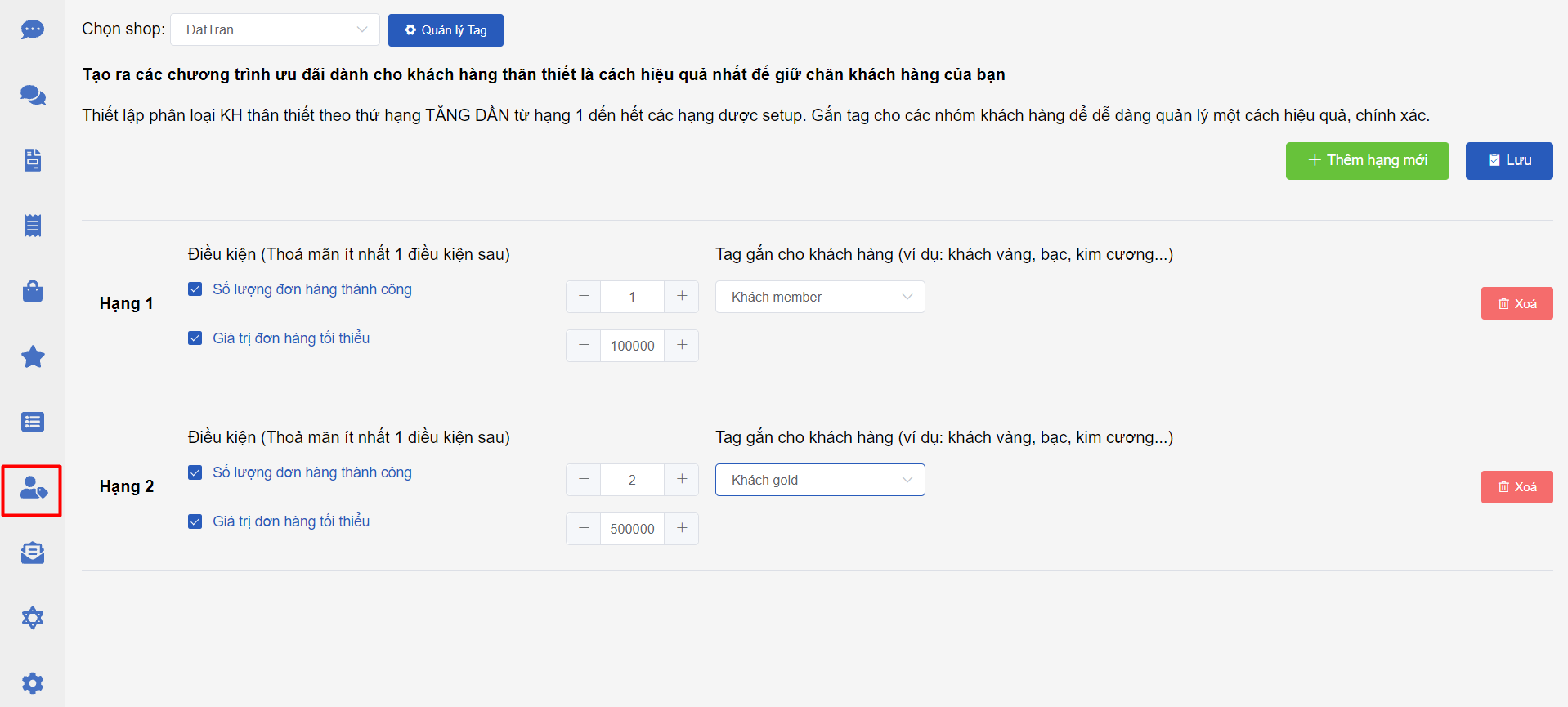Click the 'Quản lý Tag' button

coord(446,30)
